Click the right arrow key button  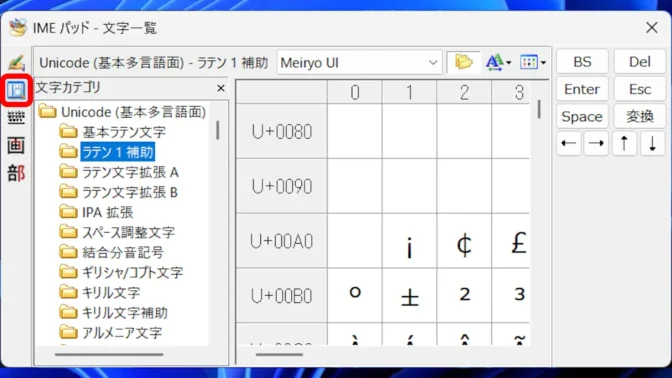596,144
